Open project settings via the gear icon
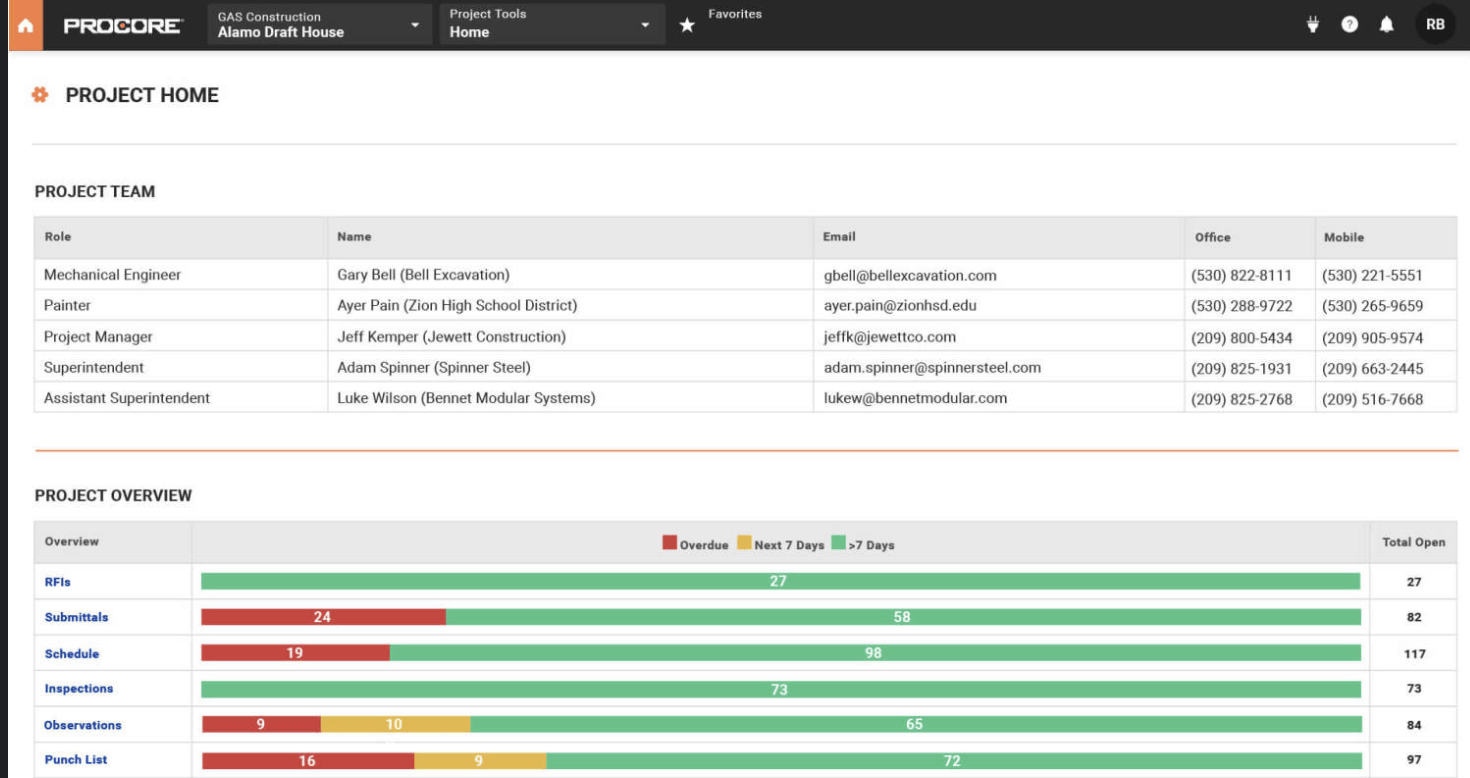Screen dimensions: 1470x778 click(x=40, y=94)
